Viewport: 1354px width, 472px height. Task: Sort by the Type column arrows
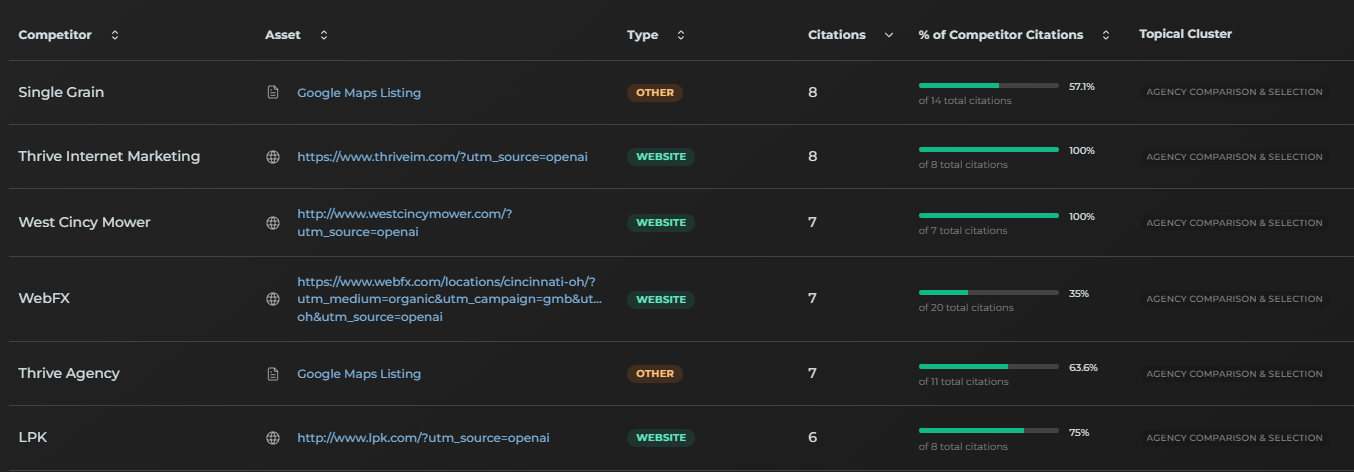click(x=681, y=35)
